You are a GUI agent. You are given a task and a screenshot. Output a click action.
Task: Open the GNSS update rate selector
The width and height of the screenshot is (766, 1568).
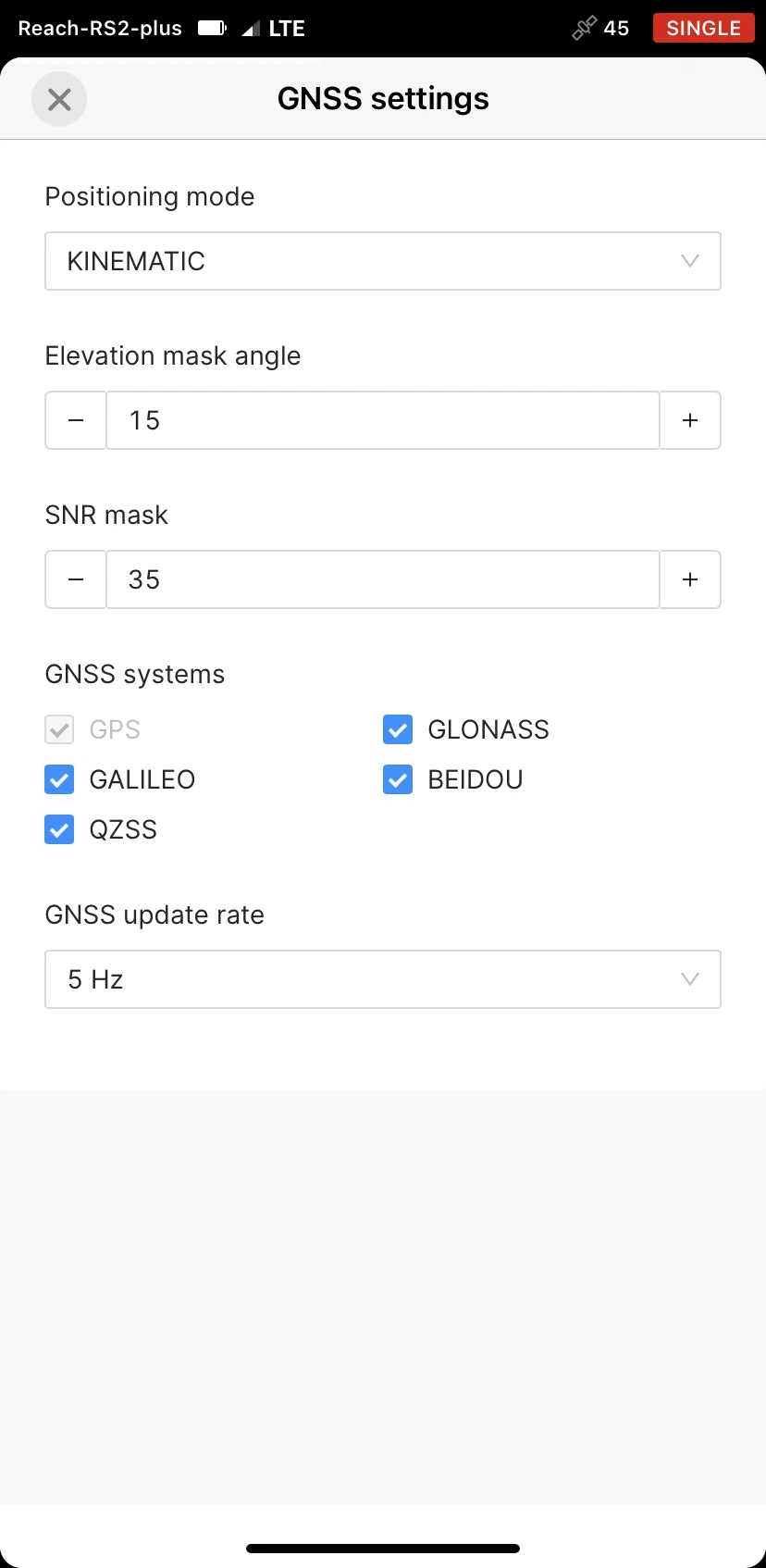(x=383, y=979)
